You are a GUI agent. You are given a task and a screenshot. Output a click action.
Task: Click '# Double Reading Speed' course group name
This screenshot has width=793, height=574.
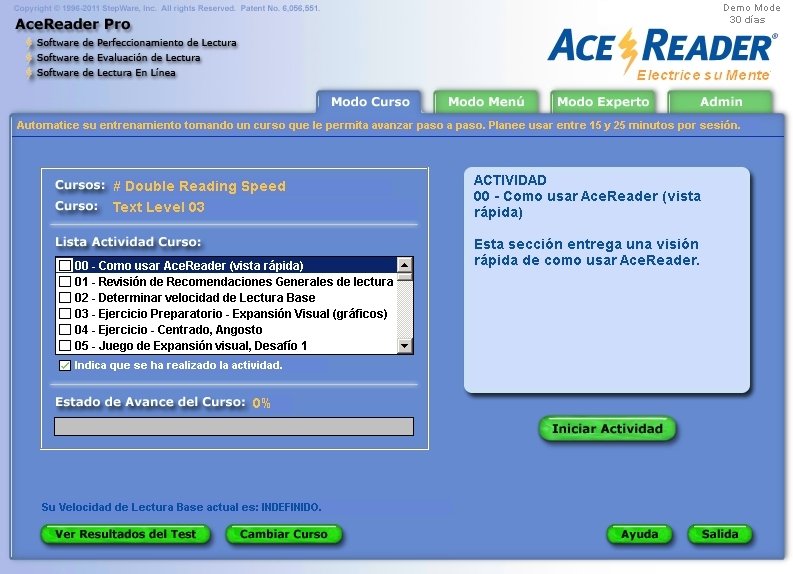tap(199, 186)
